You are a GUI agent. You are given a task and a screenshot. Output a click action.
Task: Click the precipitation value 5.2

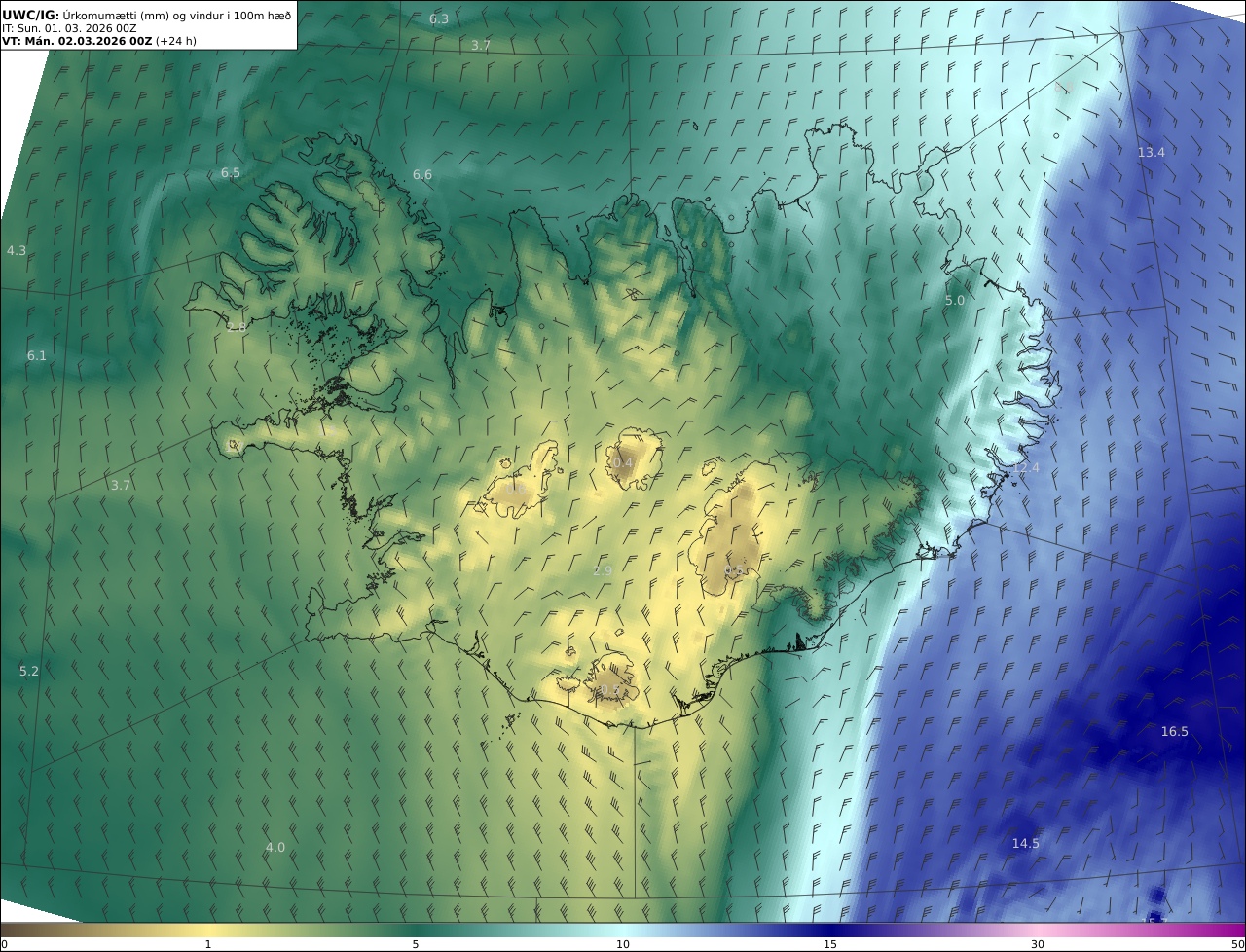coord(29,672)
